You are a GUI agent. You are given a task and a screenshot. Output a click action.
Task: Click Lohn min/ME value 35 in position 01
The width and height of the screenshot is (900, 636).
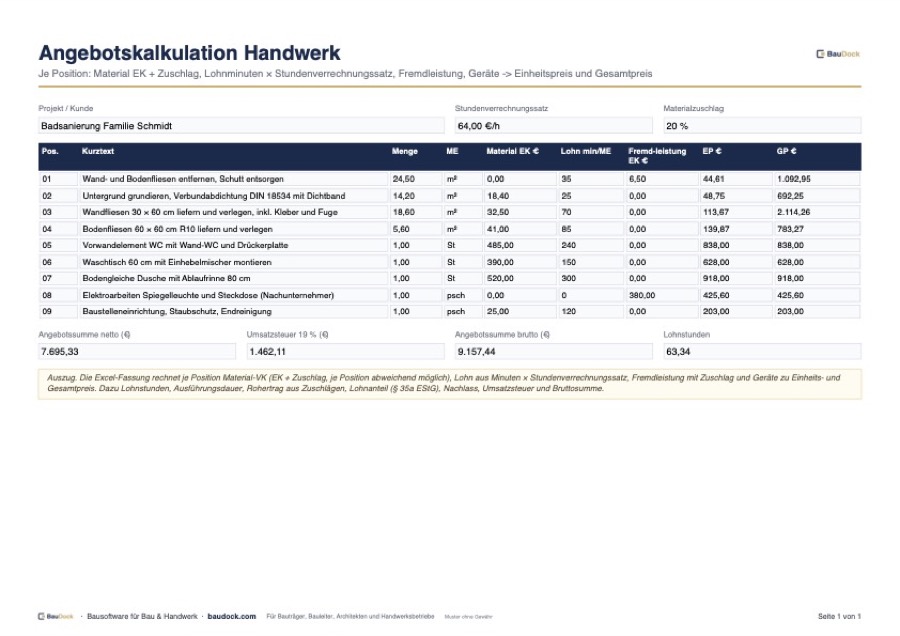591,179
